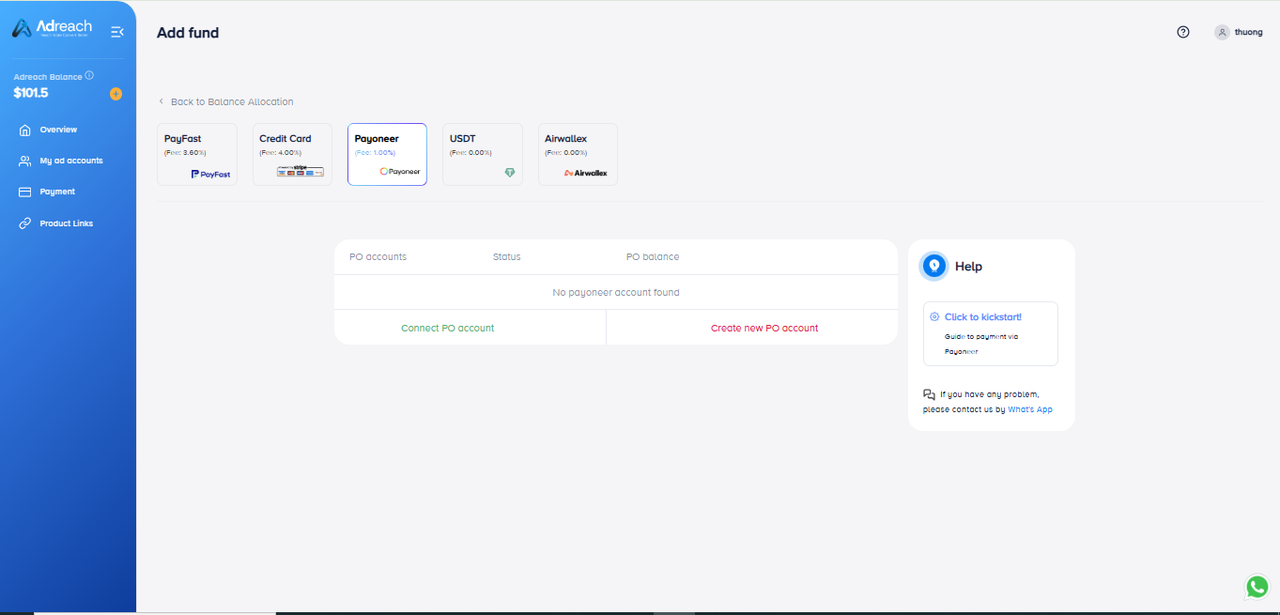
Task: Open the help question mark icon
Action: [1183, 32]
